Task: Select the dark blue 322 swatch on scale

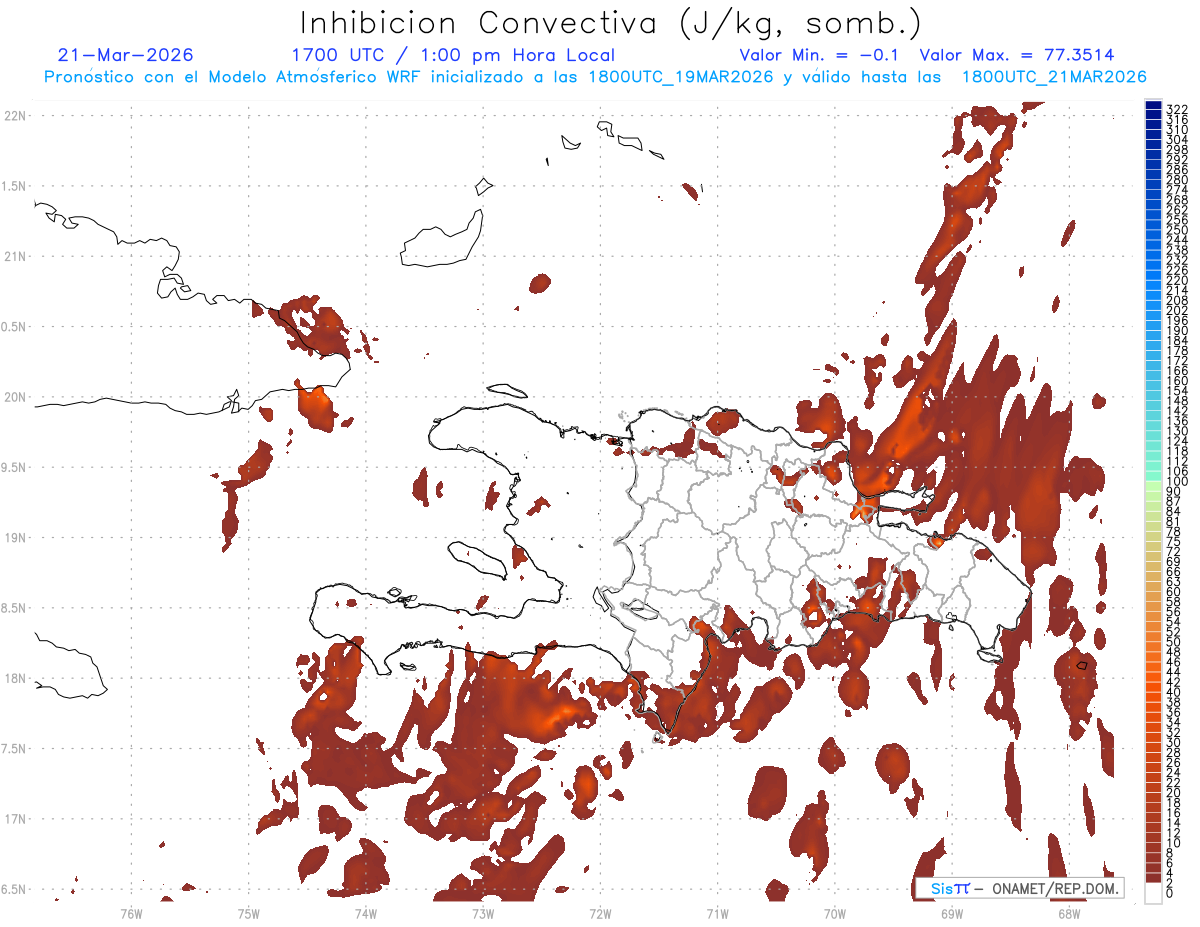Action: point(1153,108)
